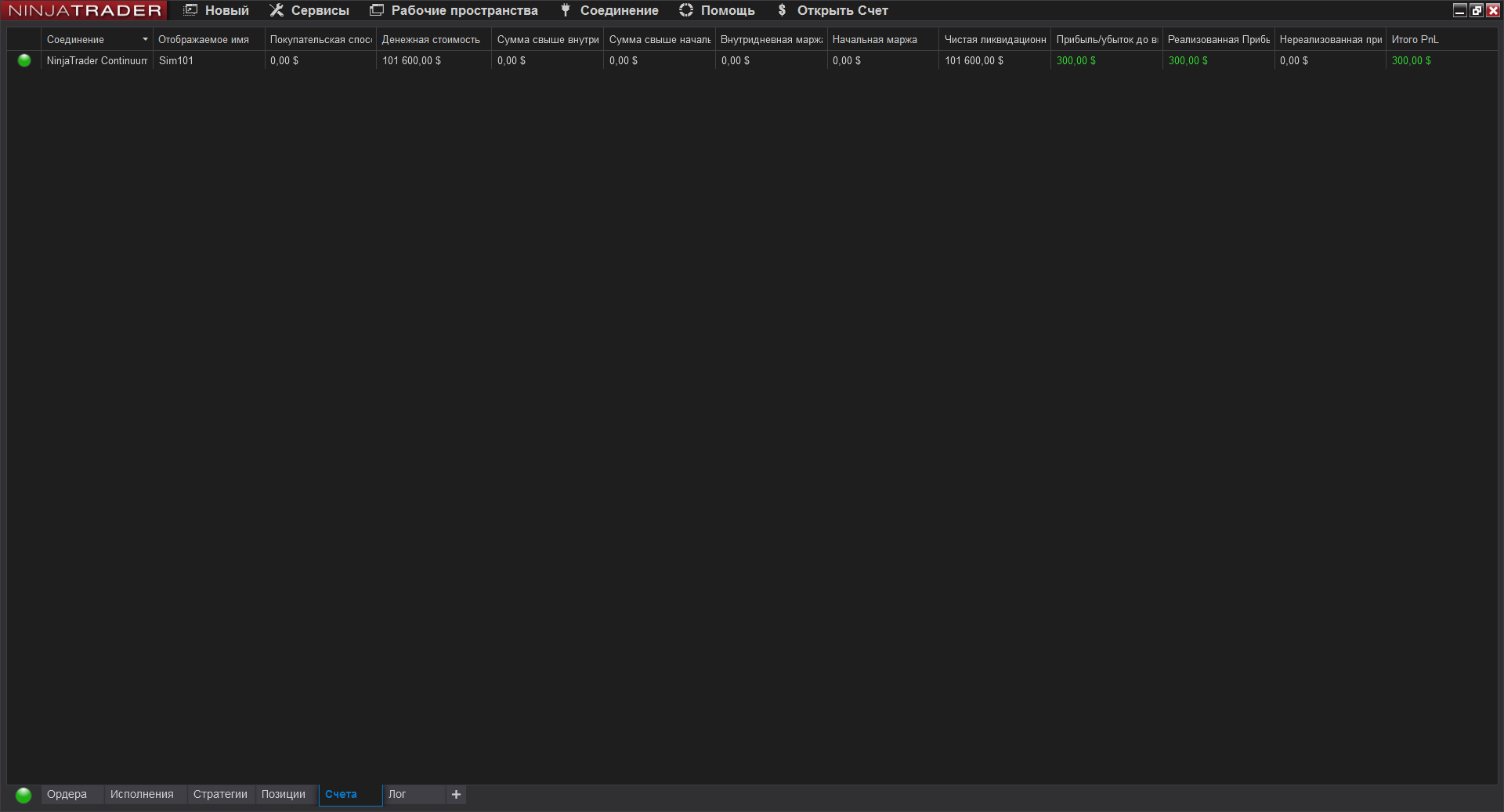Click the Нереализованная при column header

tap(1331, 39)
